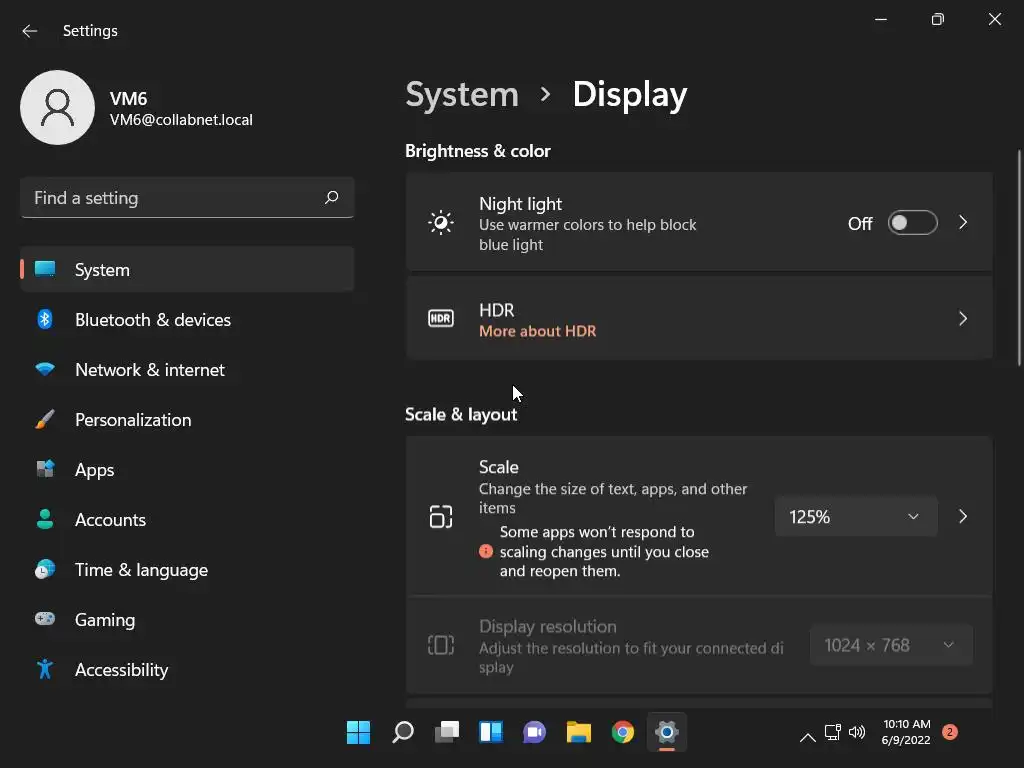Turn on the Night light toggle

(x=912, y=223)
